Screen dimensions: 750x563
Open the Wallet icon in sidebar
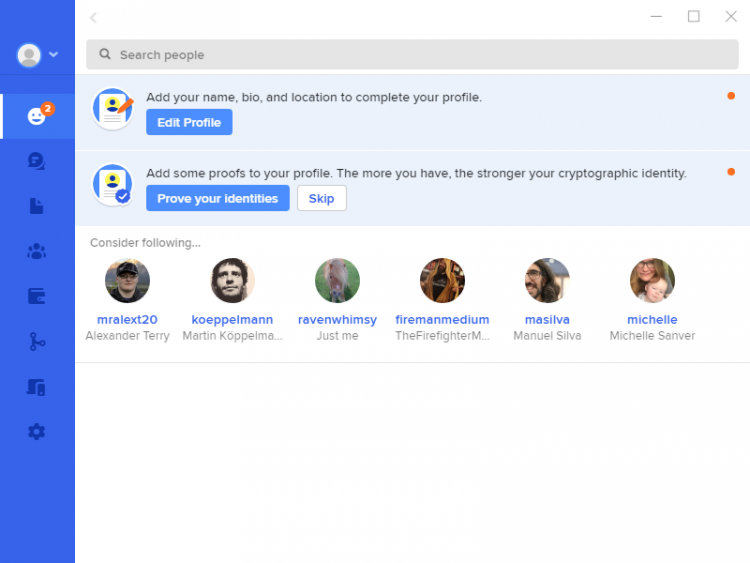coord(37,296)
